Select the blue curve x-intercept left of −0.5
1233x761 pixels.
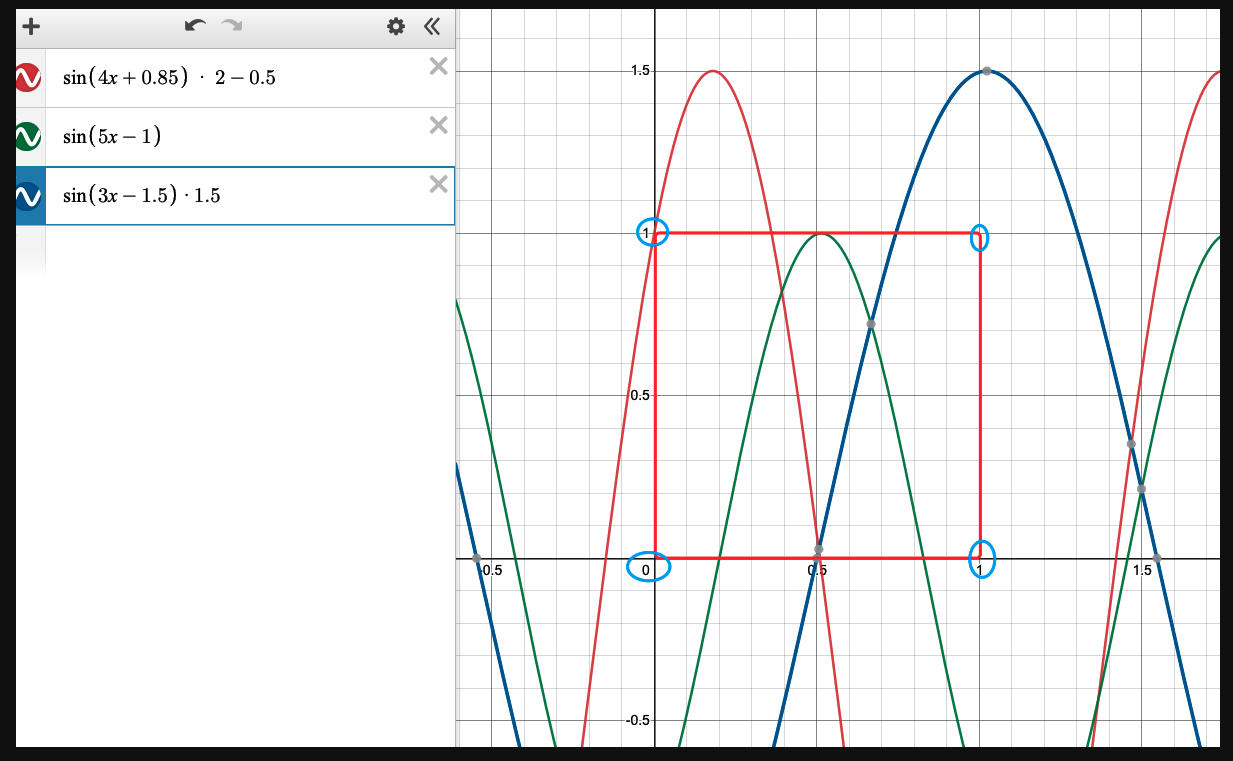(476, 558)
